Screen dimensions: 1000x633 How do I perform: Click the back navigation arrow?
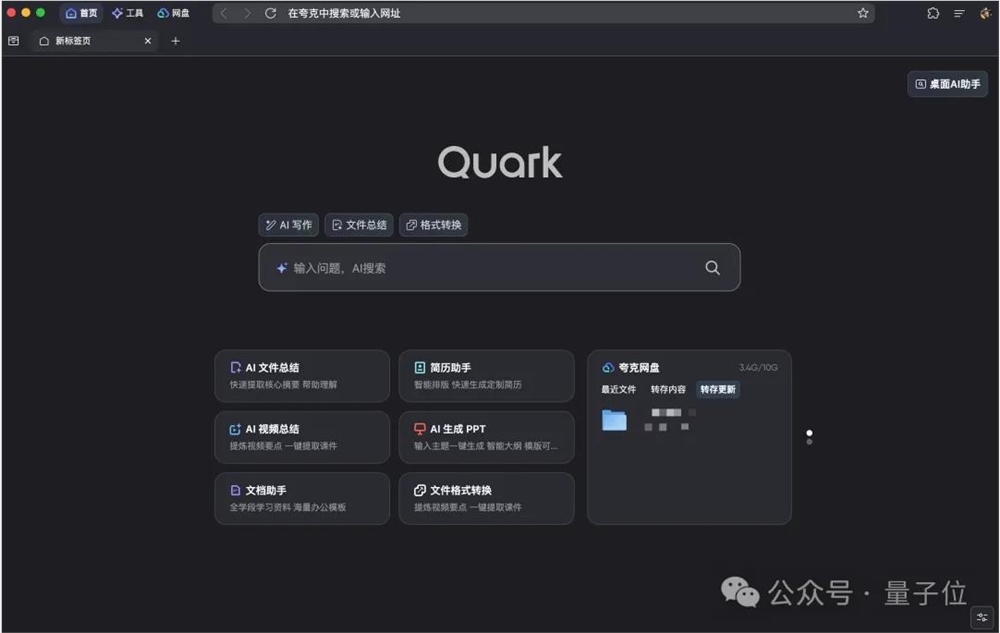(x=222, y=13)
